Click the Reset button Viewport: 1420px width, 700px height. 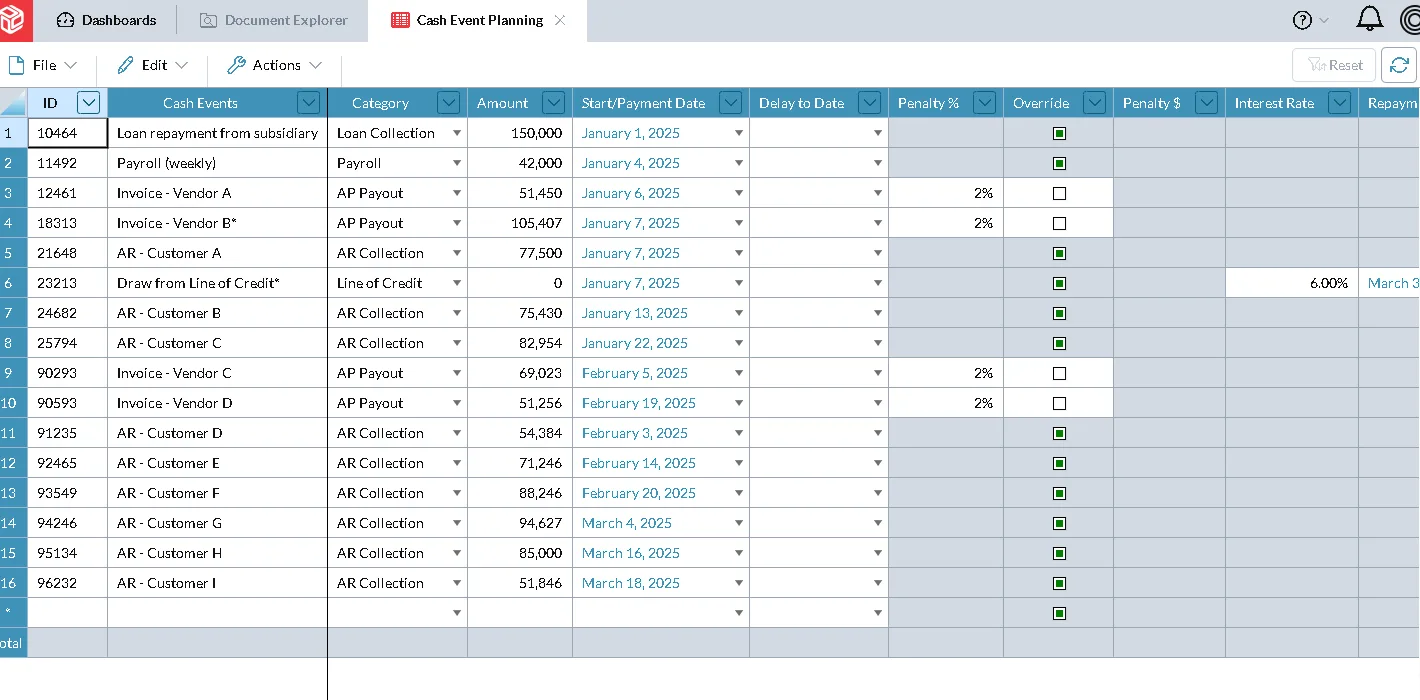[x=1334, y=65]
